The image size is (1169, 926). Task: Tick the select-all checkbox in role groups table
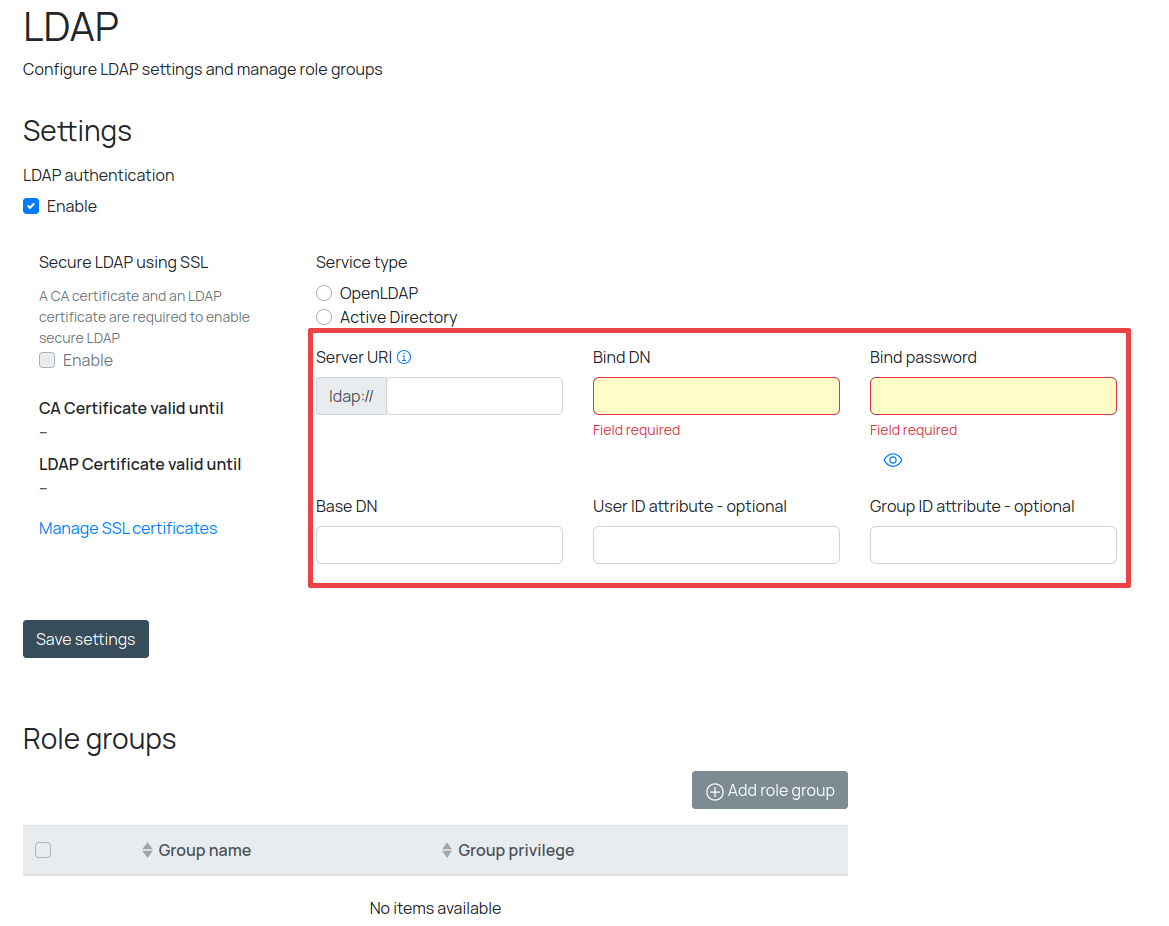pos(43,850)
